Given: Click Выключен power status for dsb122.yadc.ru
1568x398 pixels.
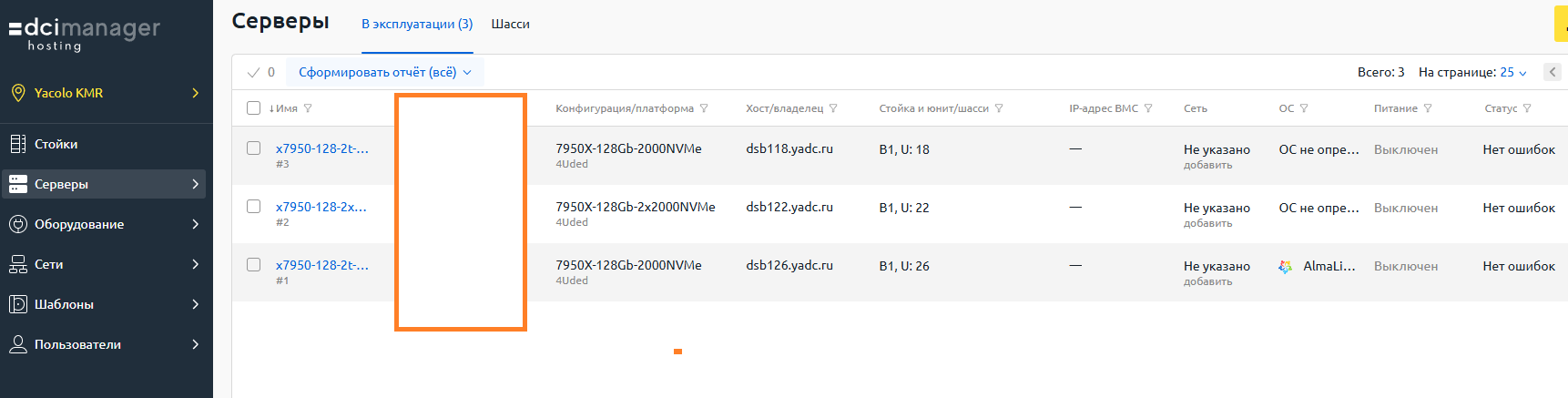Looking at the screenshot, I should tap(1406, 208).
